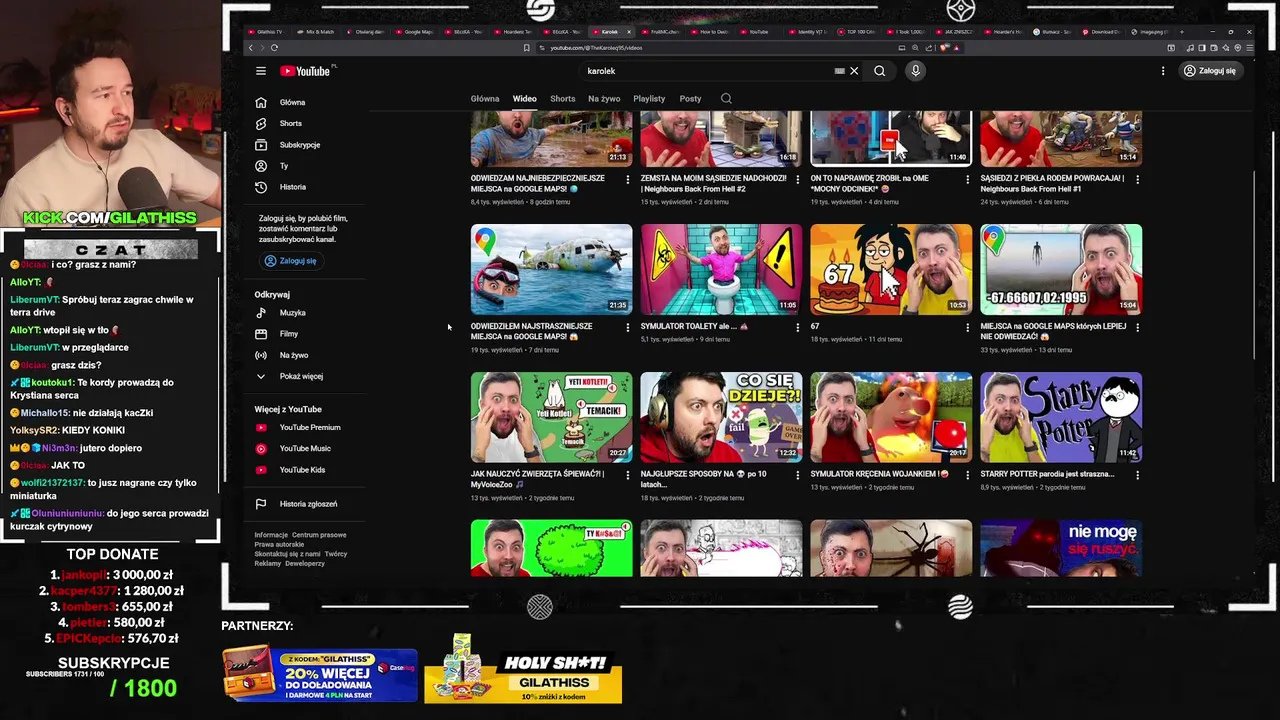Open the CO SIĘ DZIEJE thumbnail
This screenshot has height=720, width=1280.
pyautogui.click(x=721, y=417)
